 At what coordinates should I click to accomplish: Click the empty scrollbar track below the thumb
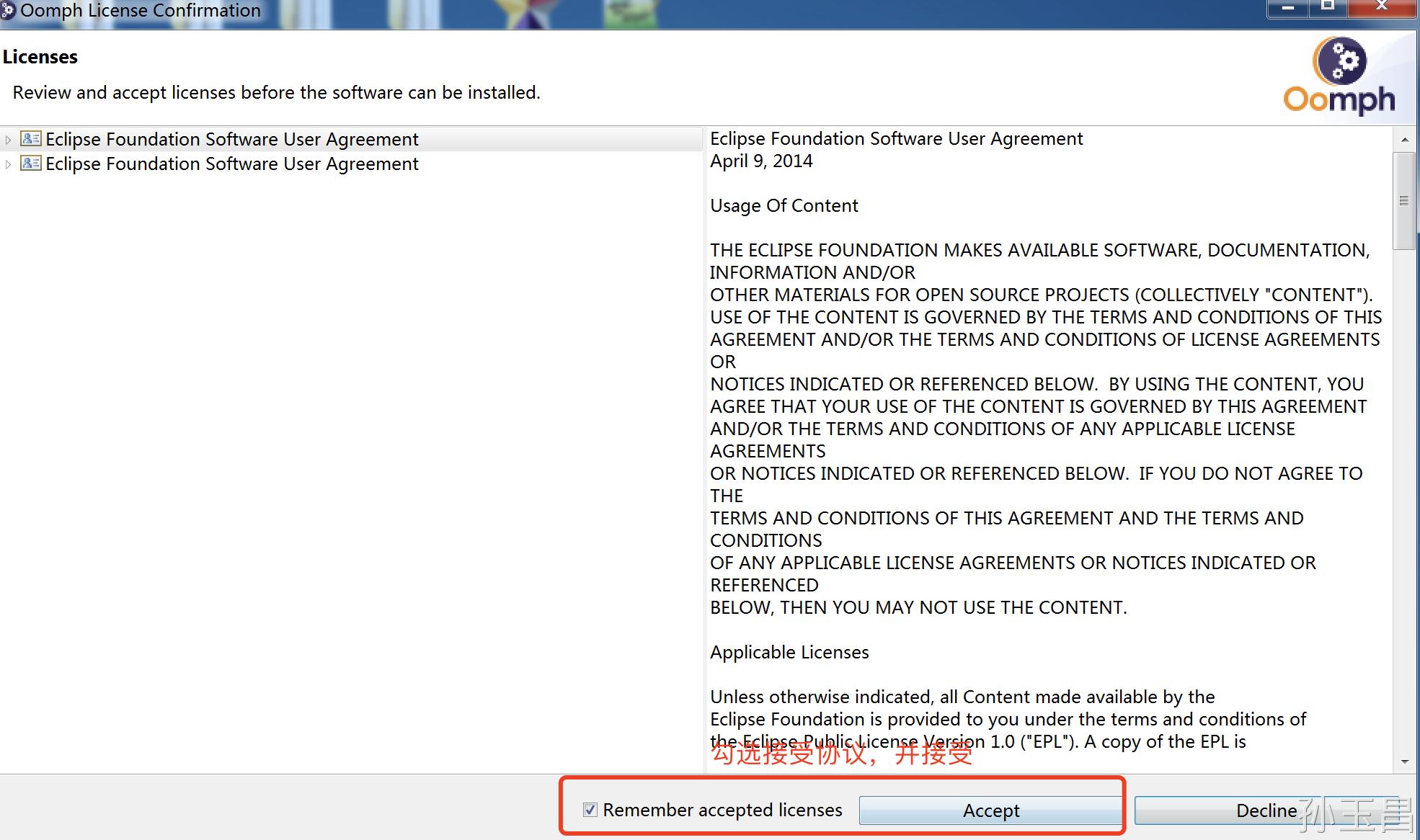(x=1404, y=504)
